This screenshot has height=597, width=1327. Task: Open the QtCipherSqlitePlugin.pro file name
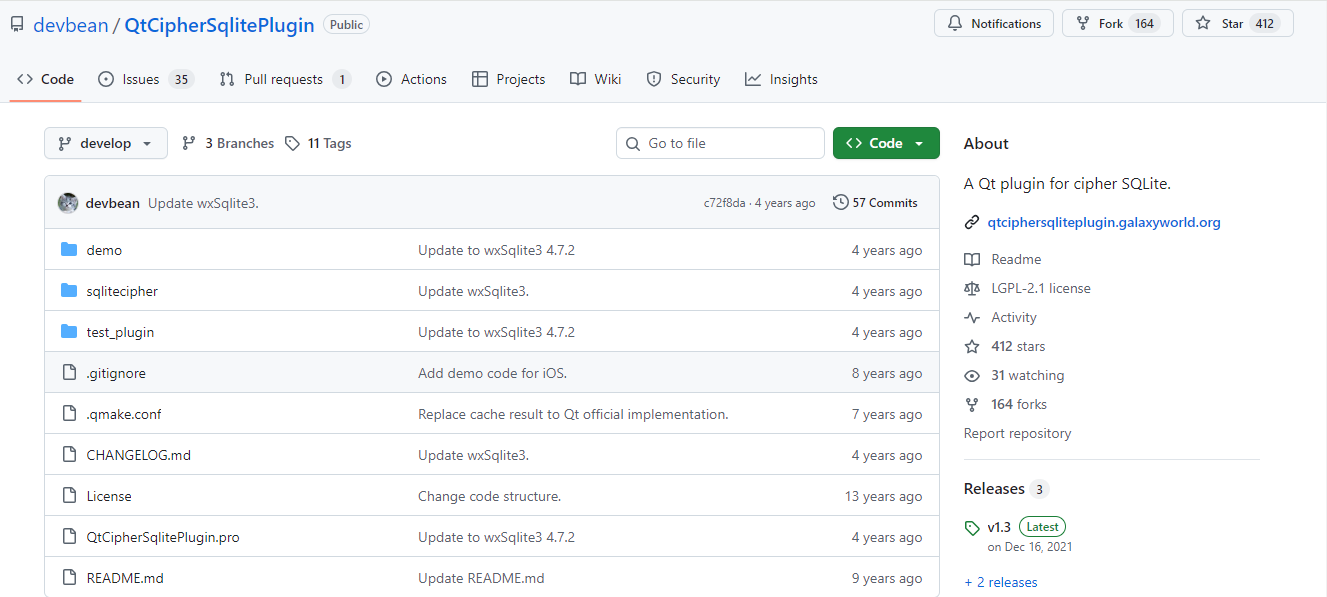click(163, 537)
